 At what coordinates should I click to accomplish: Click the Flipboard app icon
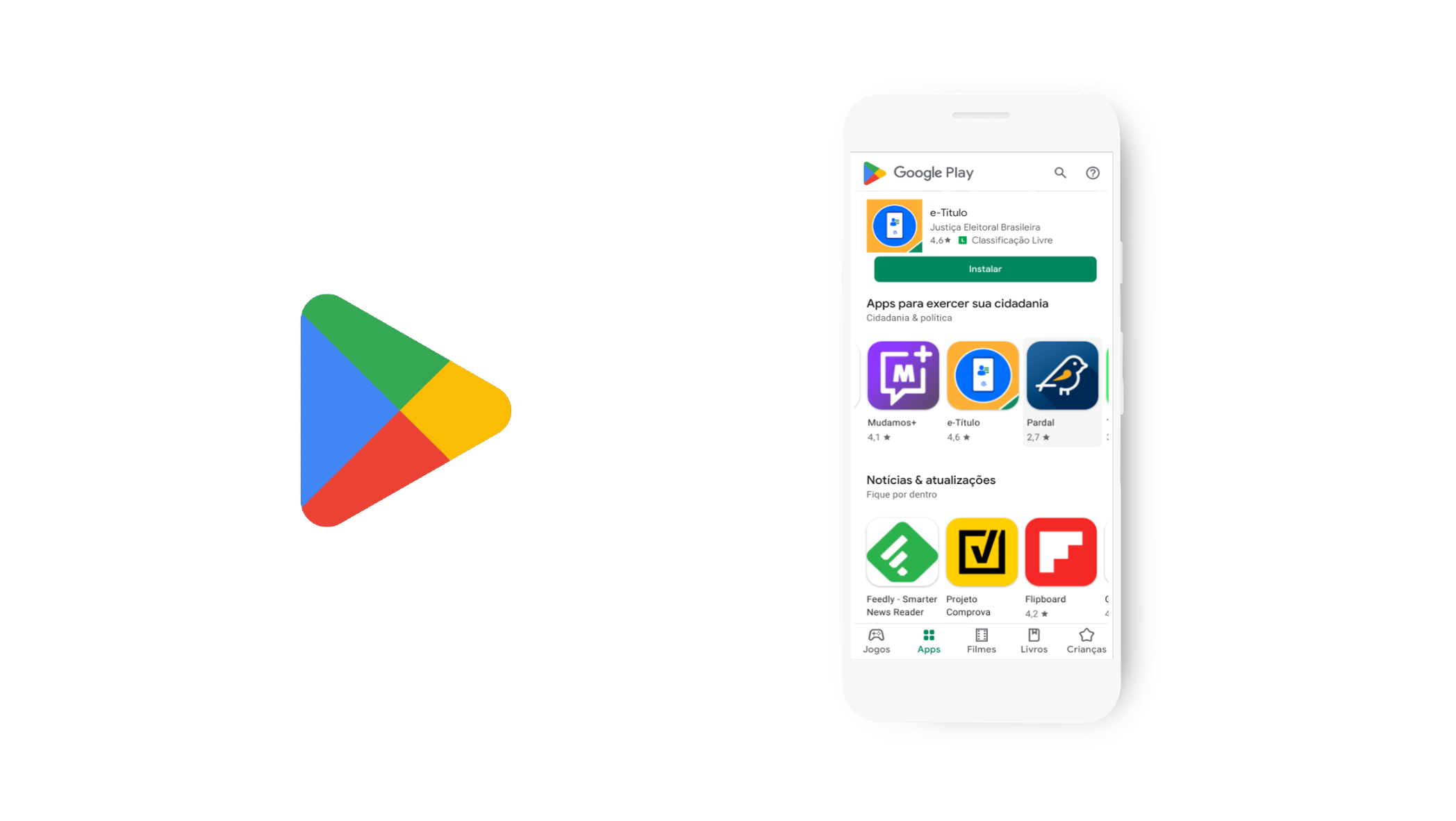coord(1059,553)
